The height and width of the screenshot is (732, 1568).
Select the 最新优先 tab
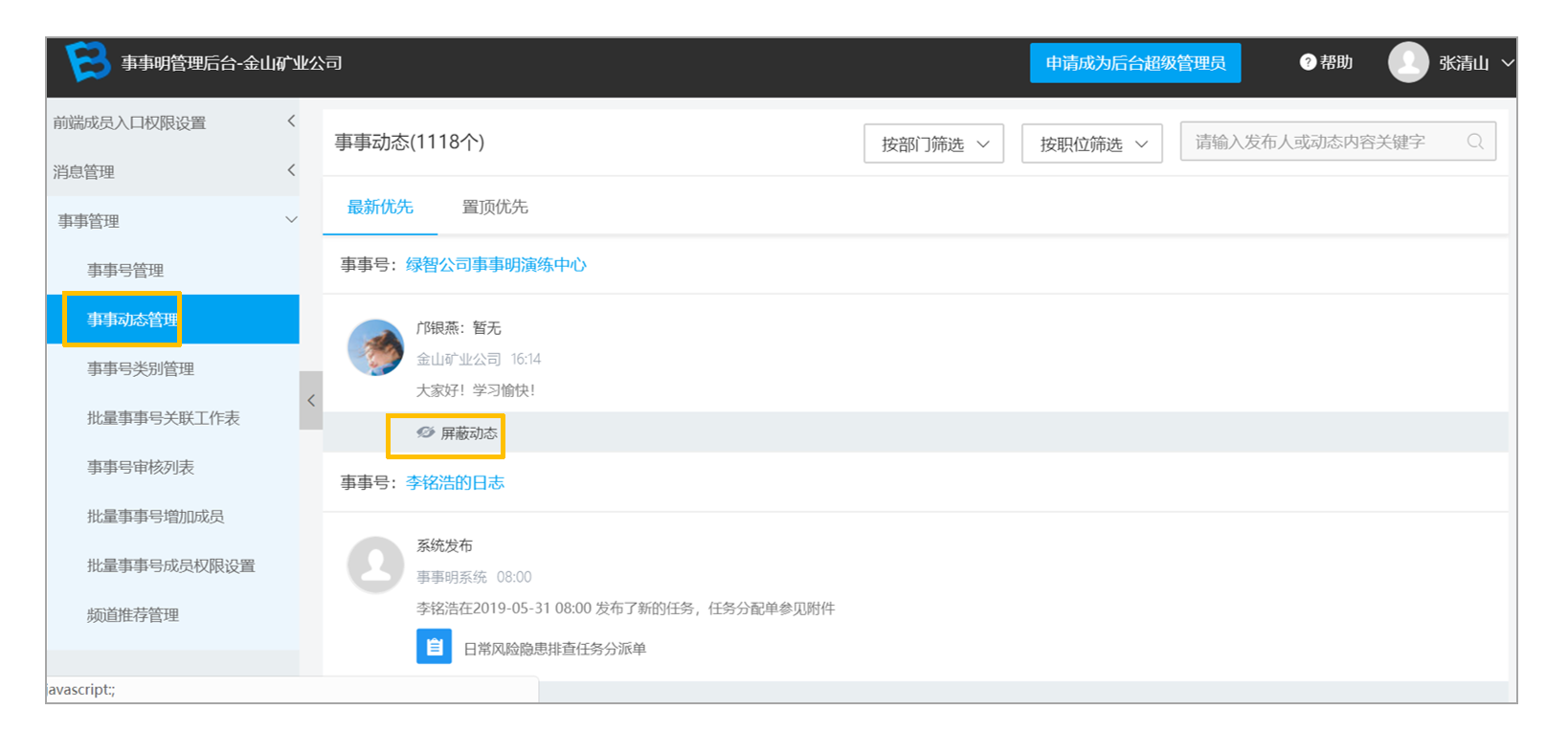pos(380,207)
